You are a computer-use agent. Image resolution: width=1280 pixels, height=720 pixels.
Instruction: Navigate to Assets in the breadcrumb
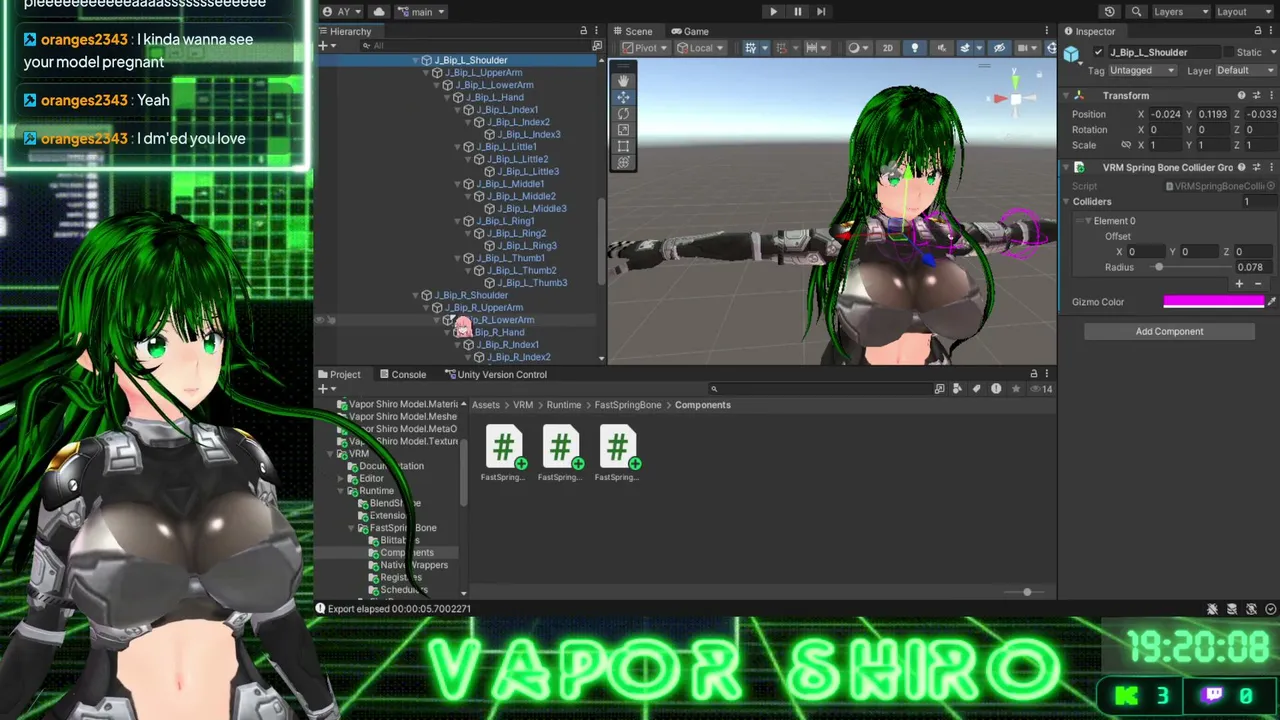pyautogui.click(x=486, y=405)
